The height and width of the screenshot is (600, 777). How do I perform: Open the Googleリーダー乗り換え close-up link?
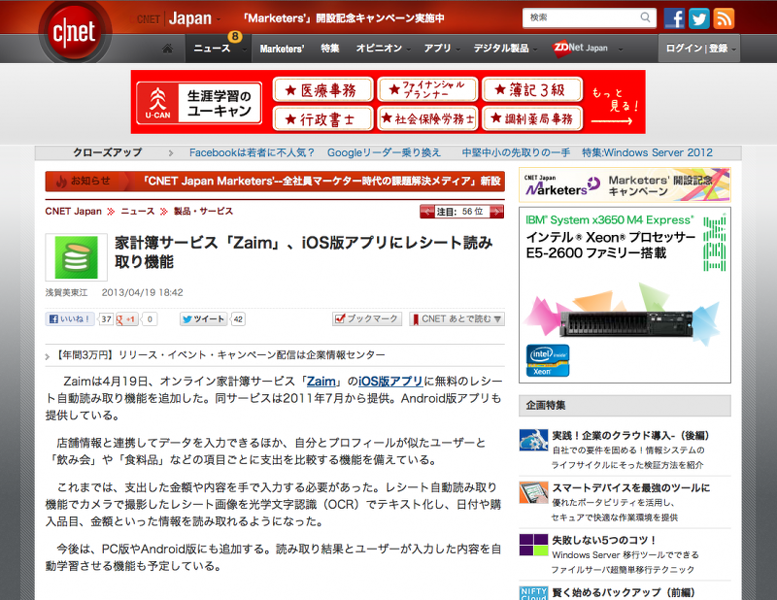tap(384, 153)
